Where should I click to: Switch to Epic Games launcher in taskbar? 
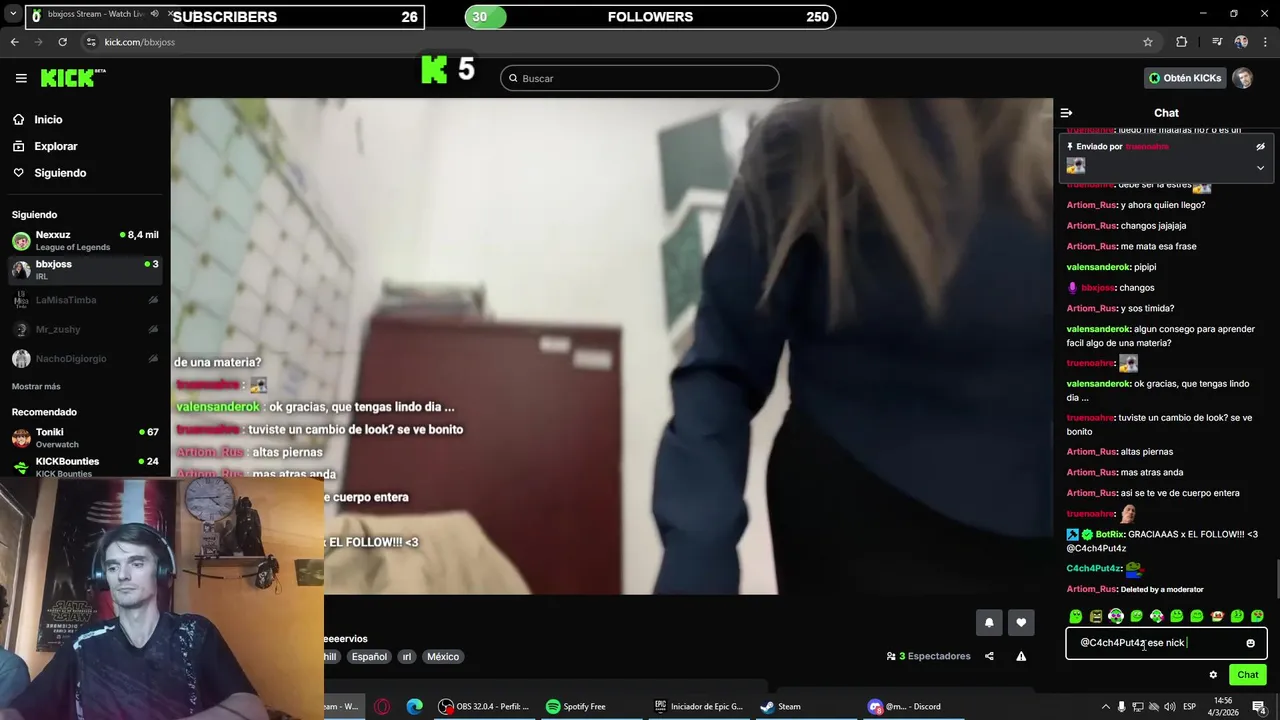click(698, 706)
